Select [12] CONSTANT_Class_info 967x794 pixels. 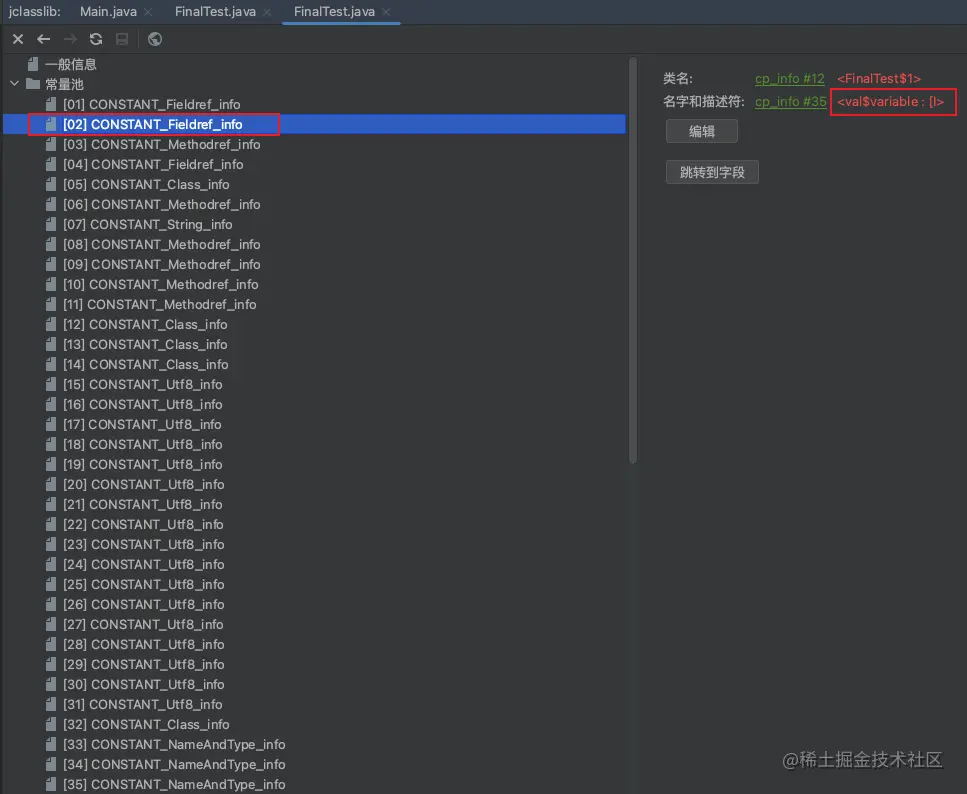coord(145,325)
